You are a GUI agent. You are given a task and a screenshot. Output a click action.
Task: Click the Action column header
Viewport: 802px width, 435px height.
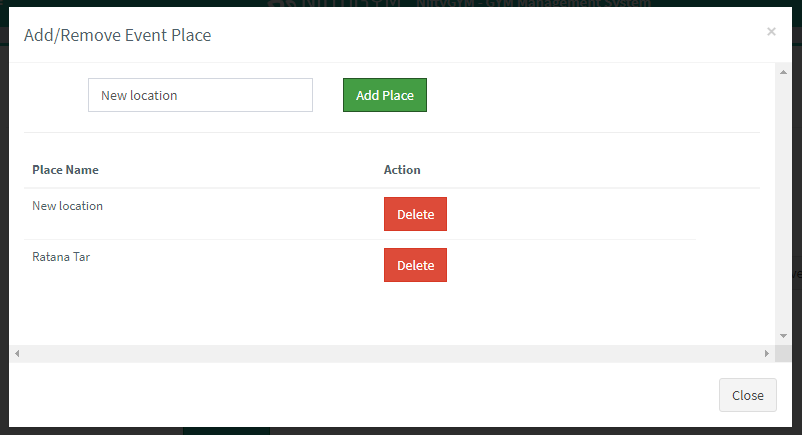(402, 170)
